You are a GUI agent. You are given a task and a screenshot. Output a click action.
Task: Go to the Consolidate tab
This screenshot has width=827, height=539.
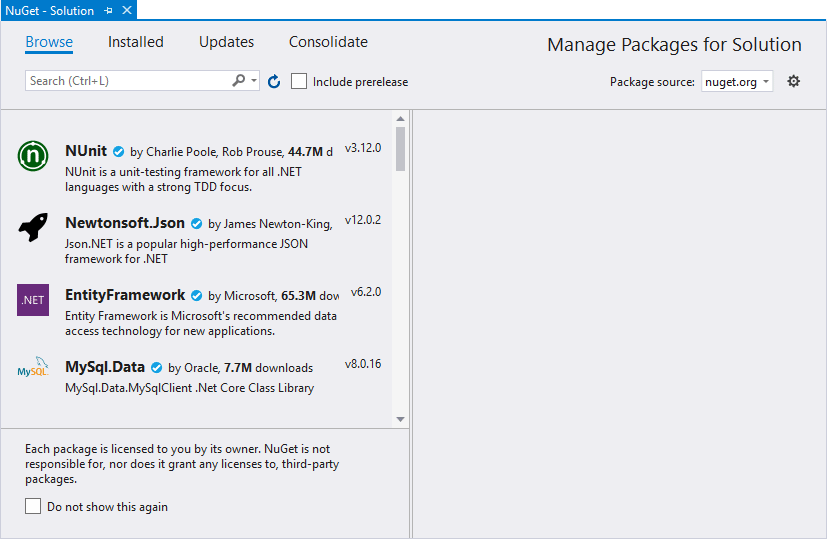pos(328,42)
